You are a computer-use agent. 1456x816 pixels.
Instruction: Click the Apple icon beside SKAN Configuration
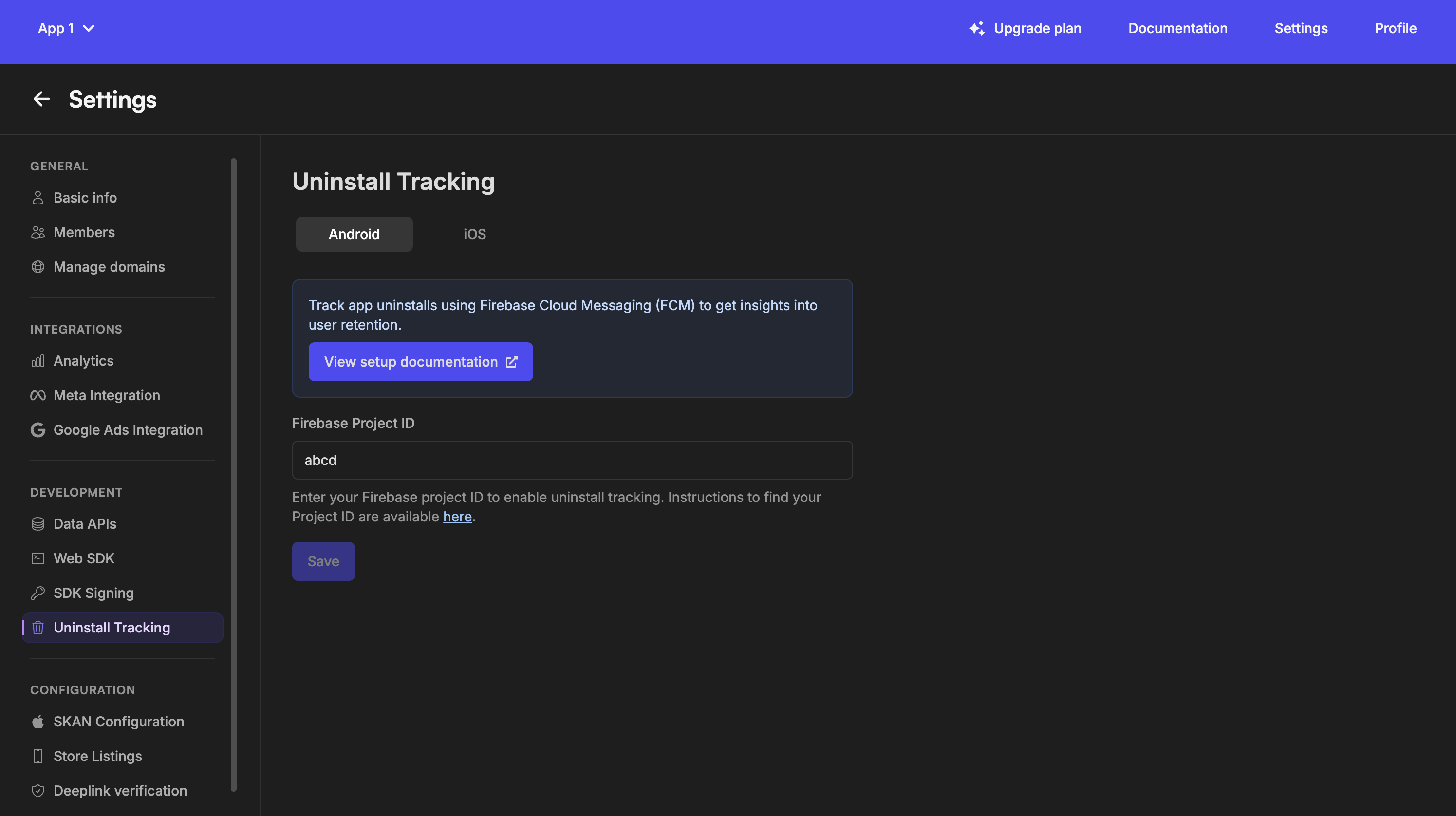pos(37,721)
